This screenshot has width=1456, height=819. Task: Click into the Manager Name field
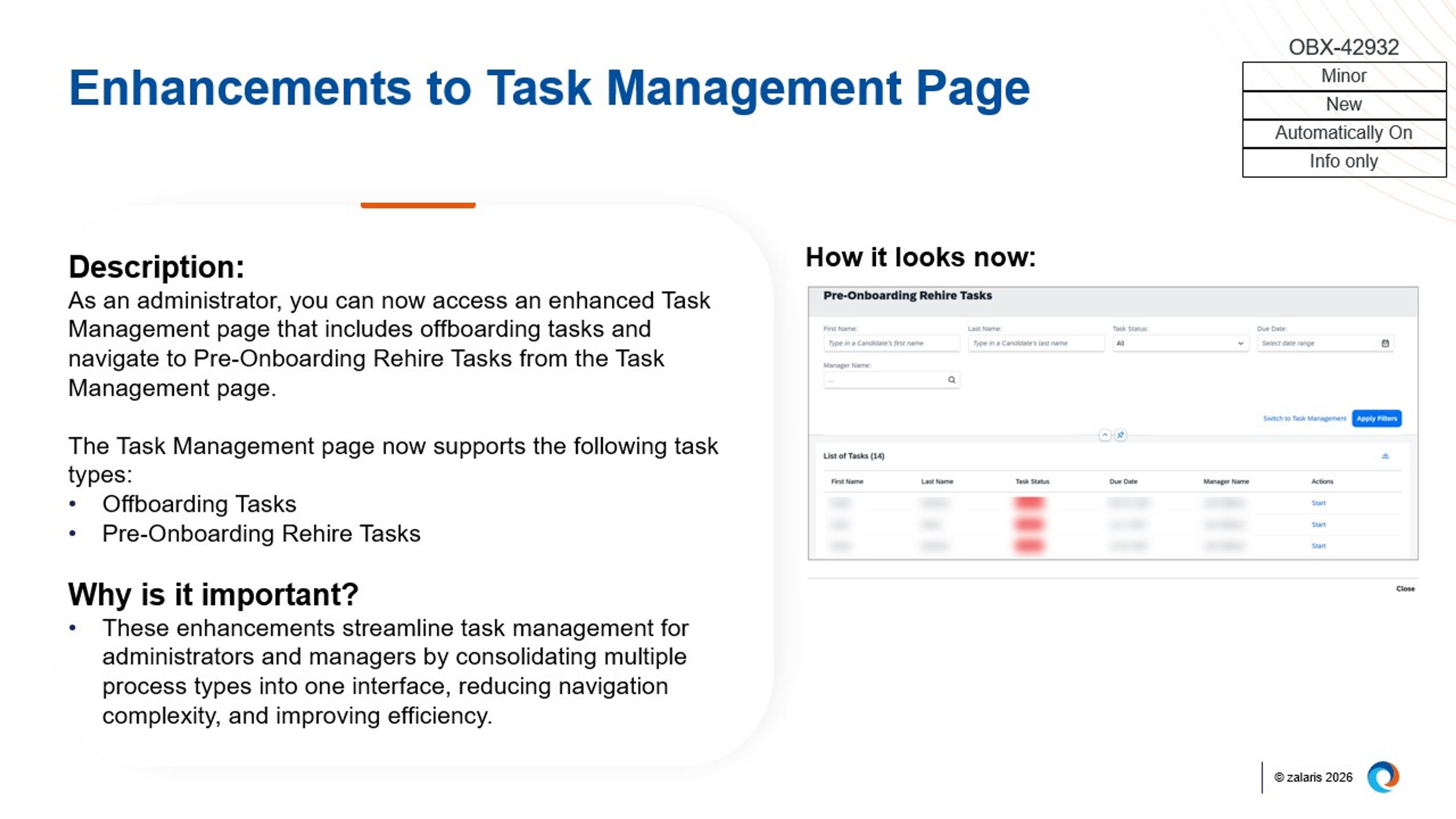[891, 380]
